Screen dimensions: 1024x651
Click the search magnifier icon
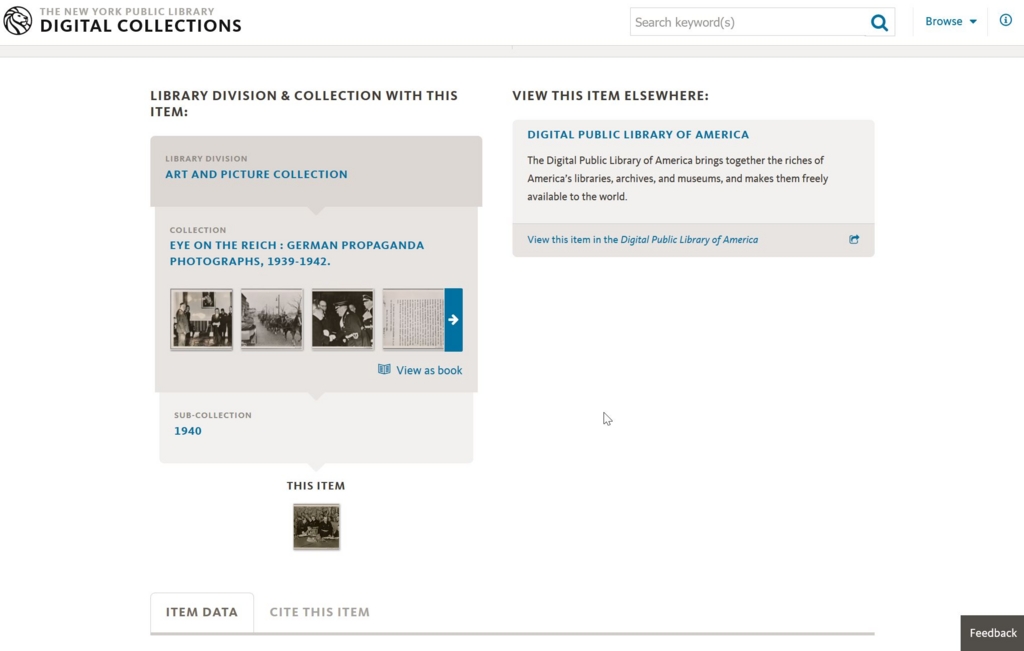tap(879, 23)
